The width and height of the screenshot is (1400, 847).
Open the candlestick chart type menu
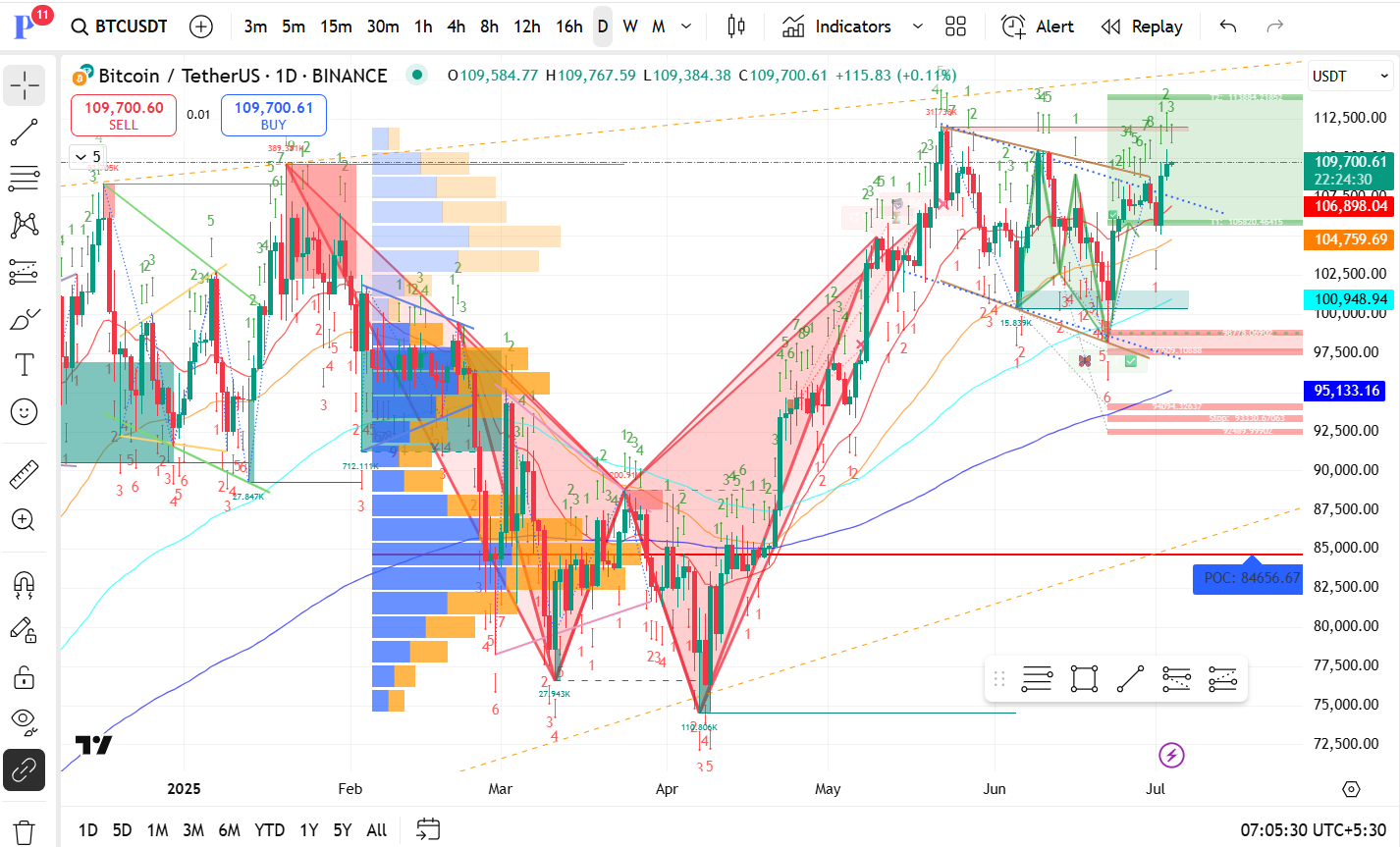click(x=736, y=26)
